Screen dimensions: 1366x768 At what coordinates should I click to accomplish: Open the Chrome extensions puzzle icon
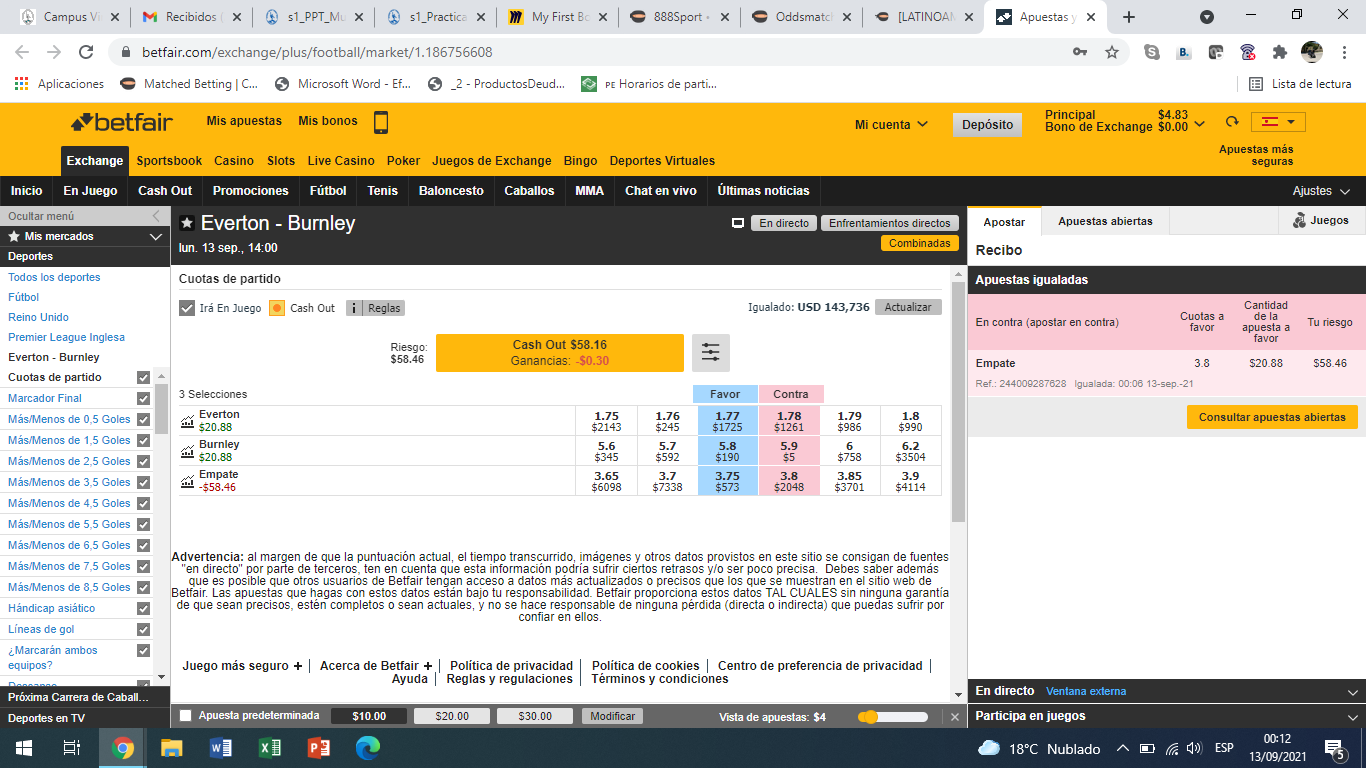(1279, 52)
